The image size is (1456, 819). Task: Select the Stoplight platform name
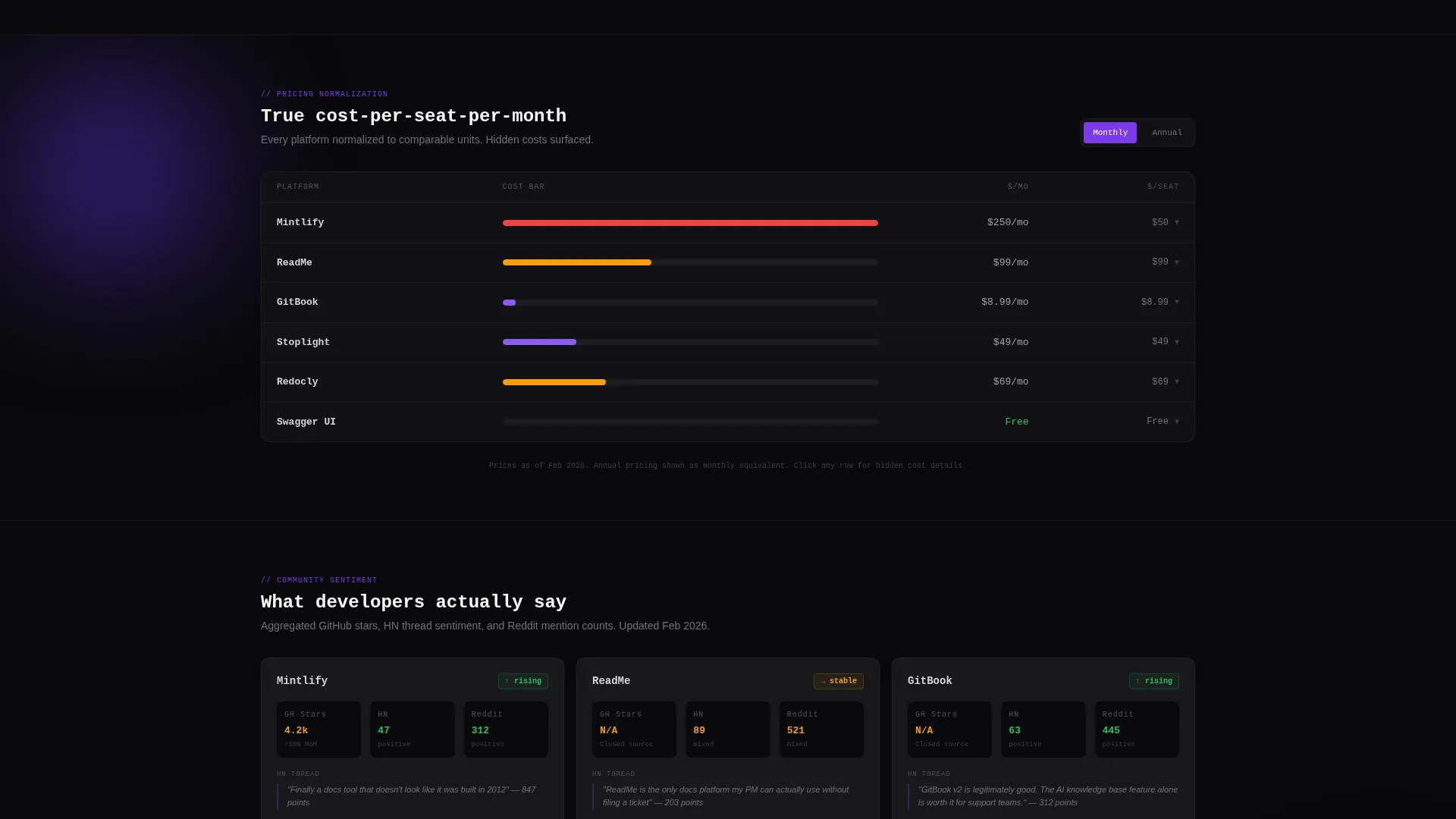click(303, 342)
